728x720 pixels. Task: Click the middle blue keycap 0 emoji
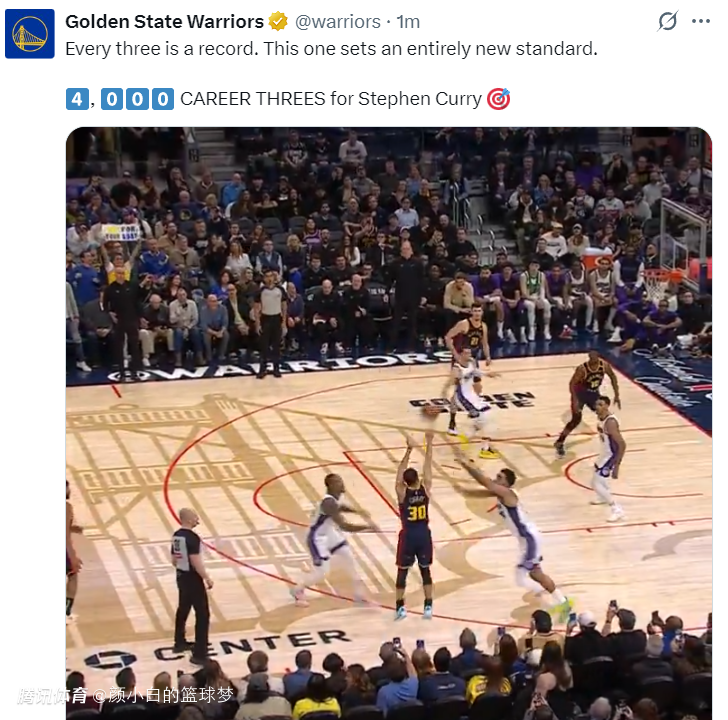coord(137,99)
